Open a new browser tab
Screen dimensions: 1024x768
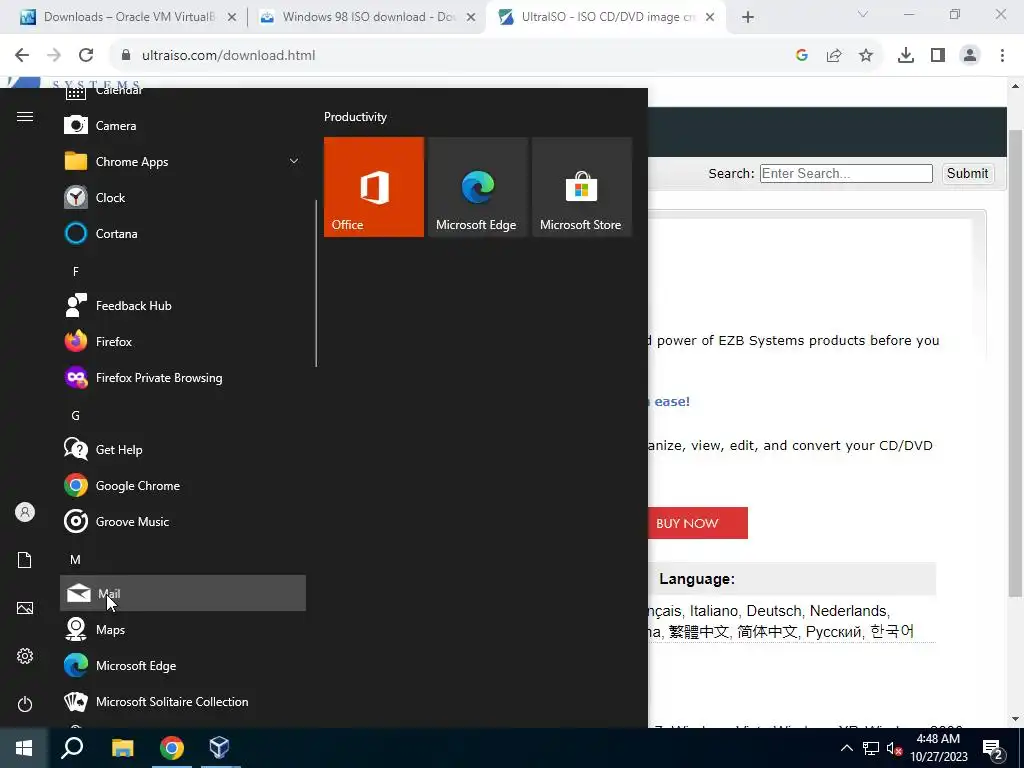(x=748, y=18)
